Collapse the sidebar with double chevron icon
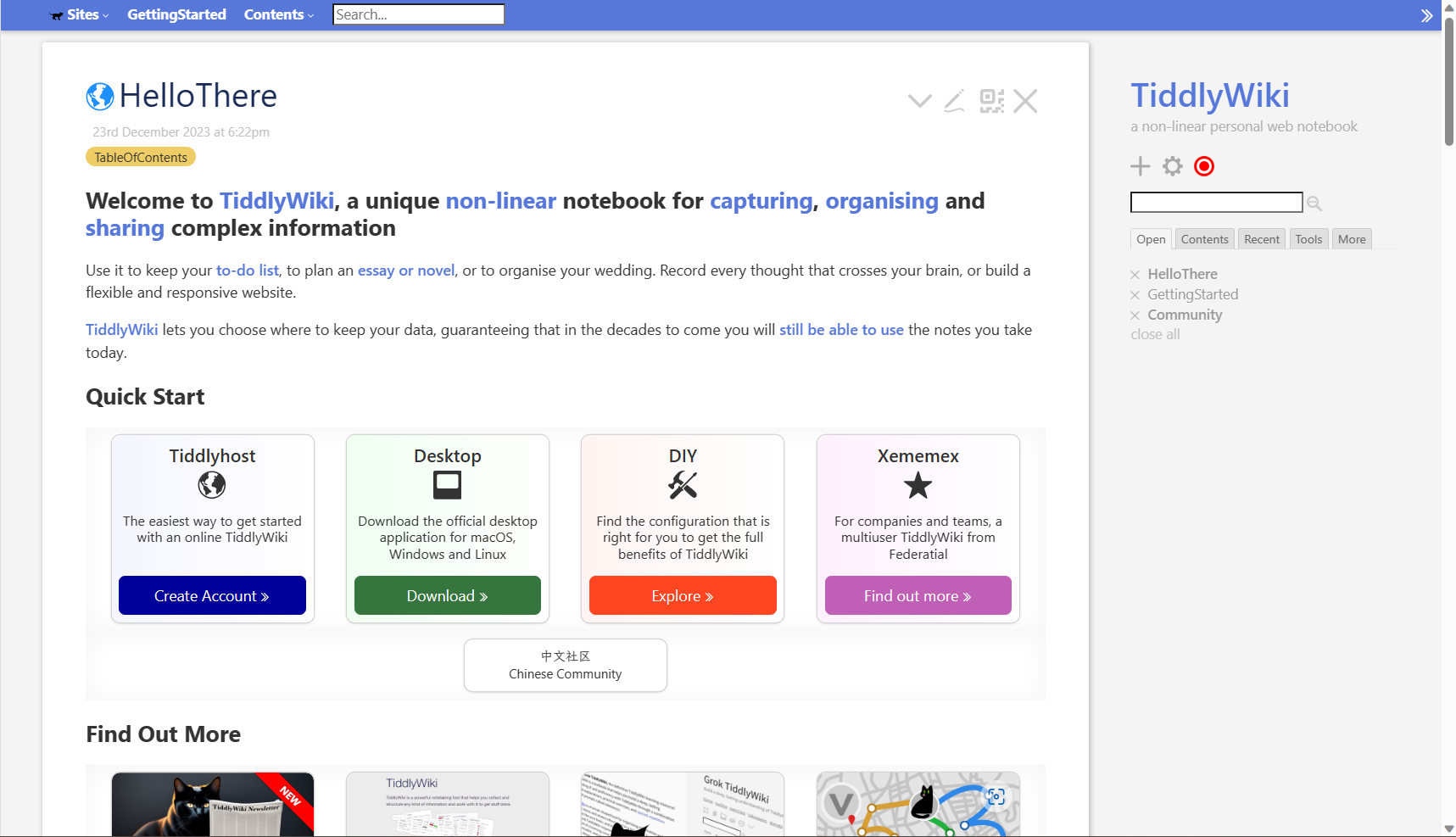Image resolution: width=1456 pixels, height=837 pixels. pos(1427,15)
